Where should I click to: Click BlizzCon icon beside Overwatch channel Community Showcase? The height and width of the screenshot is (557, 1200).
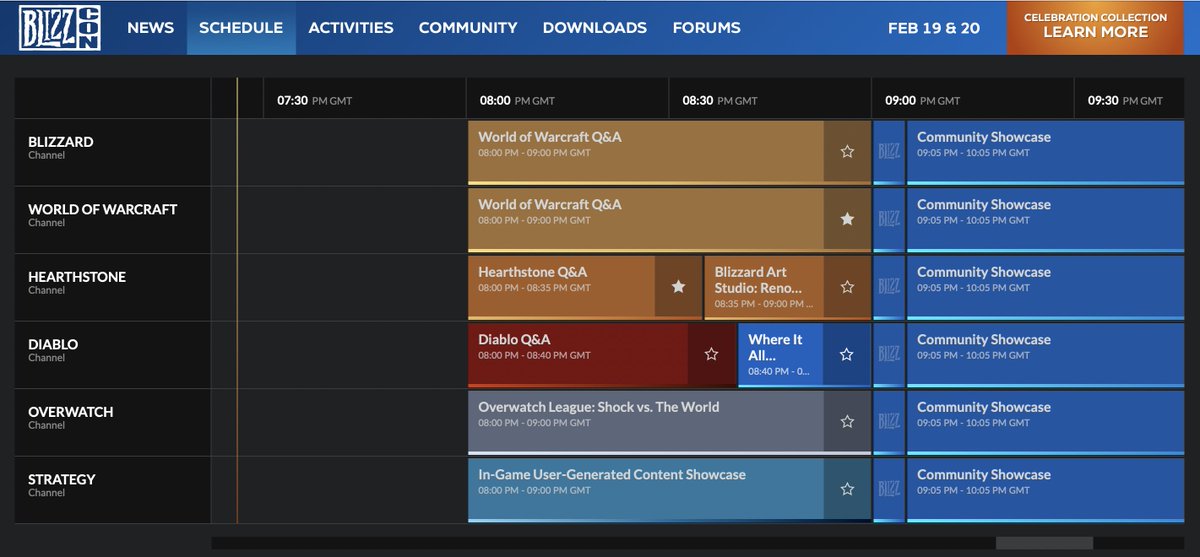889,421
